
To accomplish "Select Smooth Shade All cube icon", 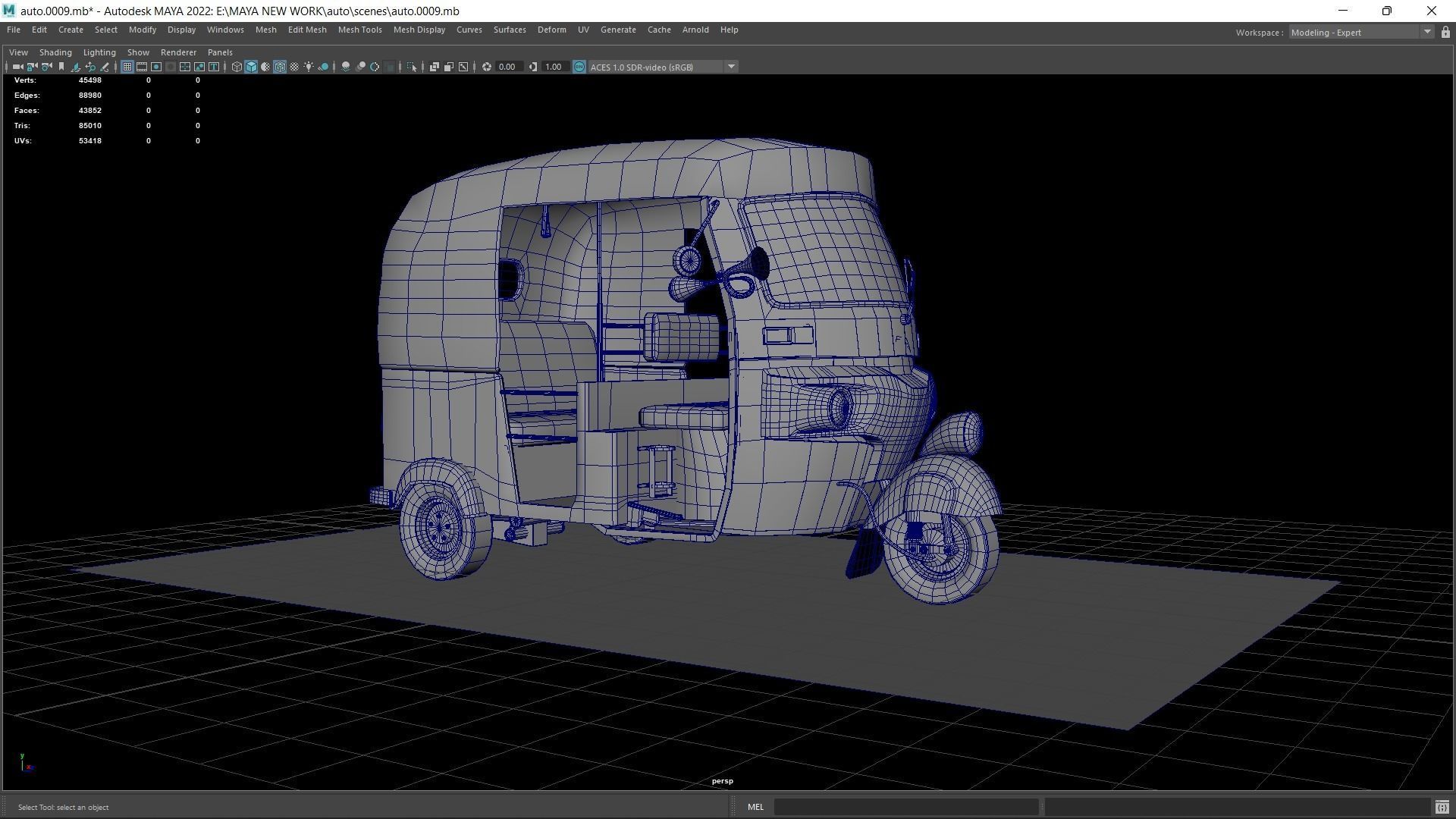I will [251, 67].
